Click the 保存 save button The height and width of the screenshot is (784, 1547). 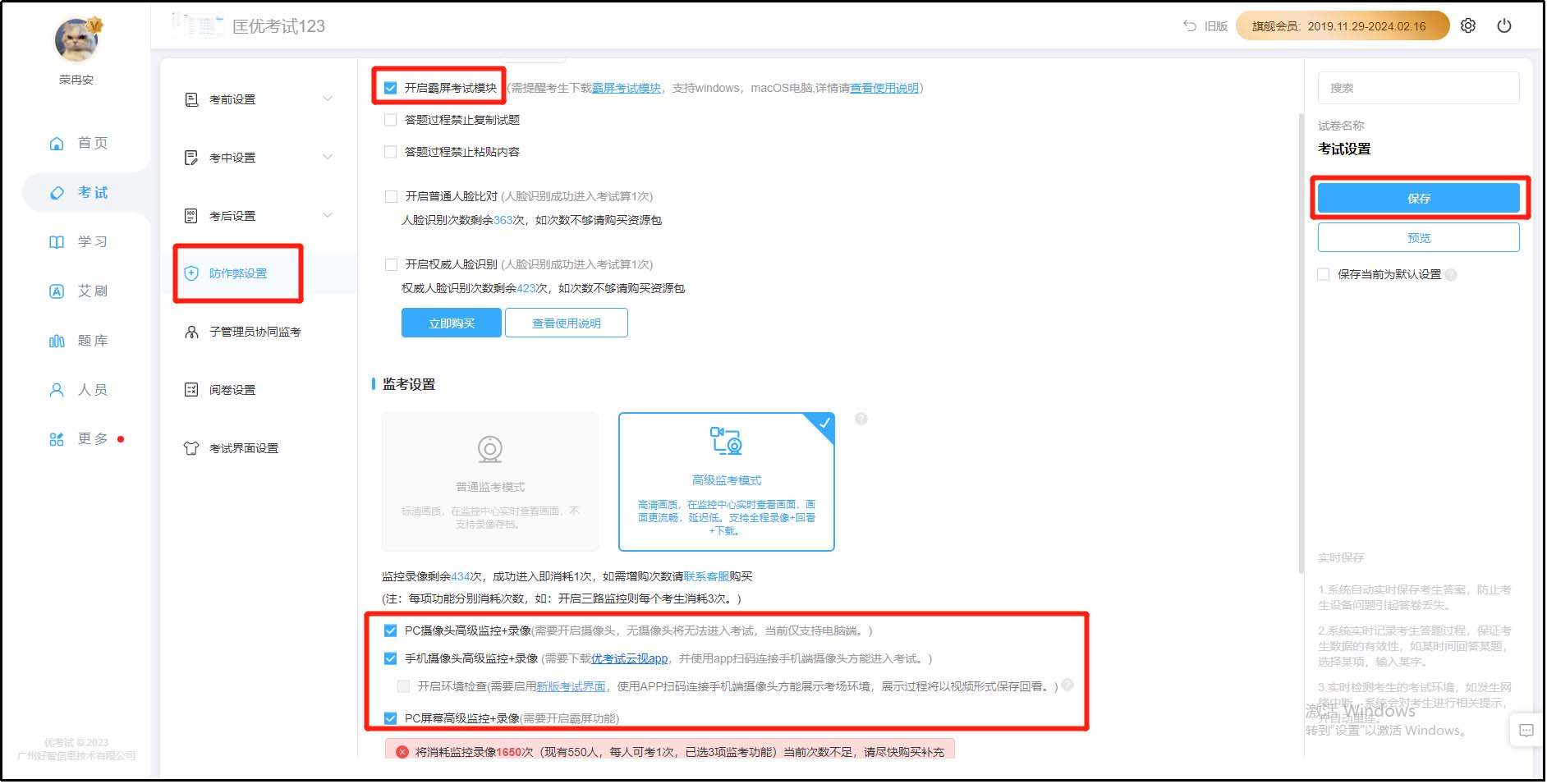tap(1420, 198)
